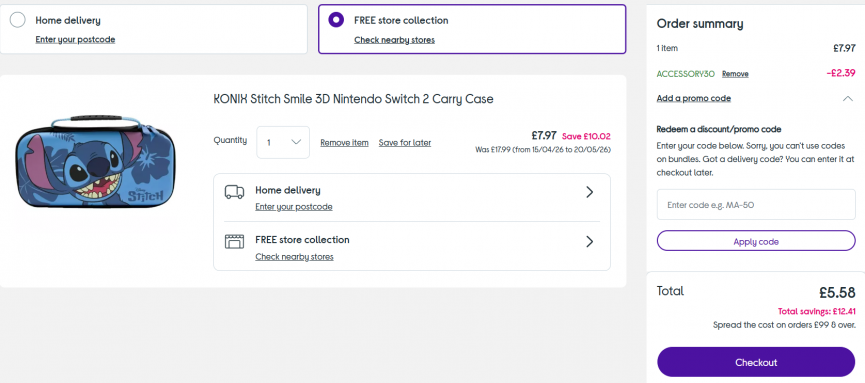Click the Checkout button

click(756, 362)
